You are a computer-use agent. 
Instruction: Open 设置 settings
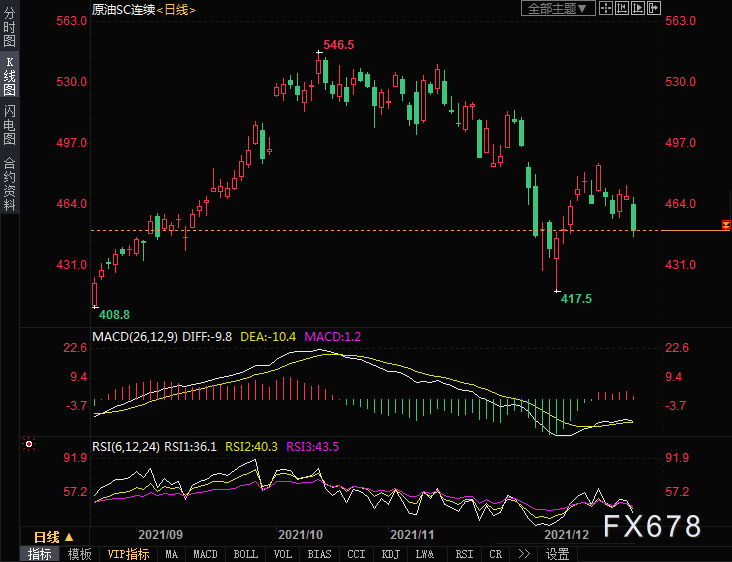coord(557,554)
